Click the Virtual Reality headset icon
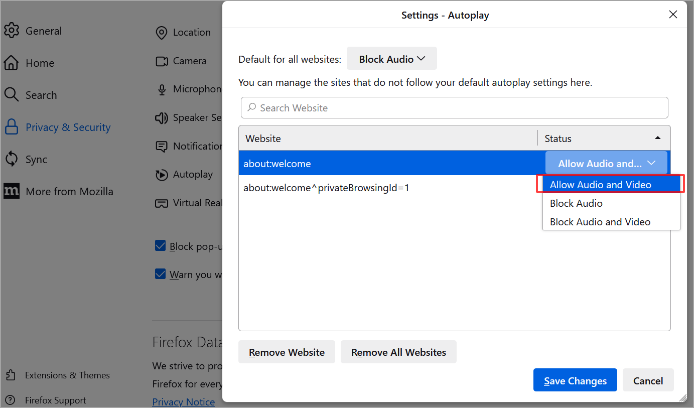Image resolution: width=694 pixels, height=408 pixels. 162,203
